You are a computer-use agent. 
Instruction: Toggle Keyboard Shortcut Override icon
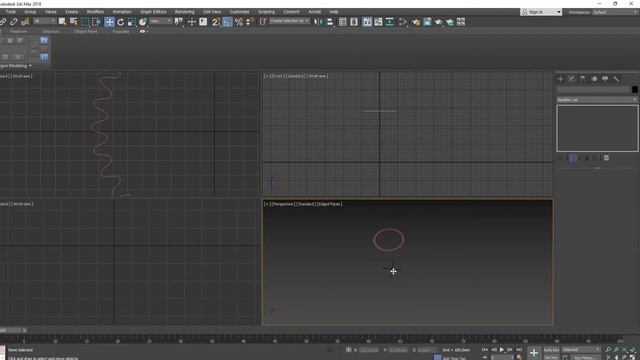click(203, 22)
